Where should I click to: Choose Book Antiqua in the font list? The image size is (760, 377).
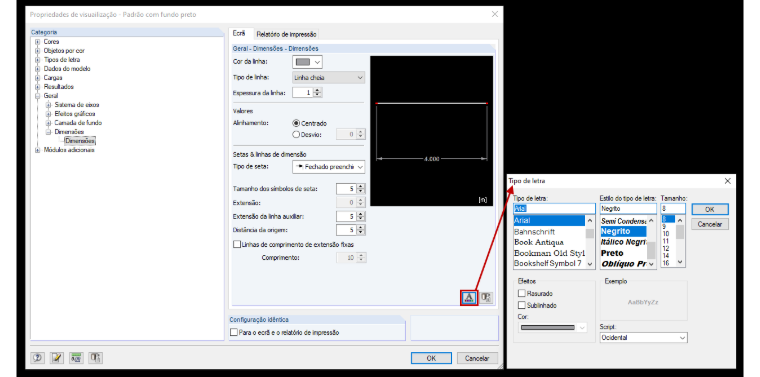click(538, 242)
